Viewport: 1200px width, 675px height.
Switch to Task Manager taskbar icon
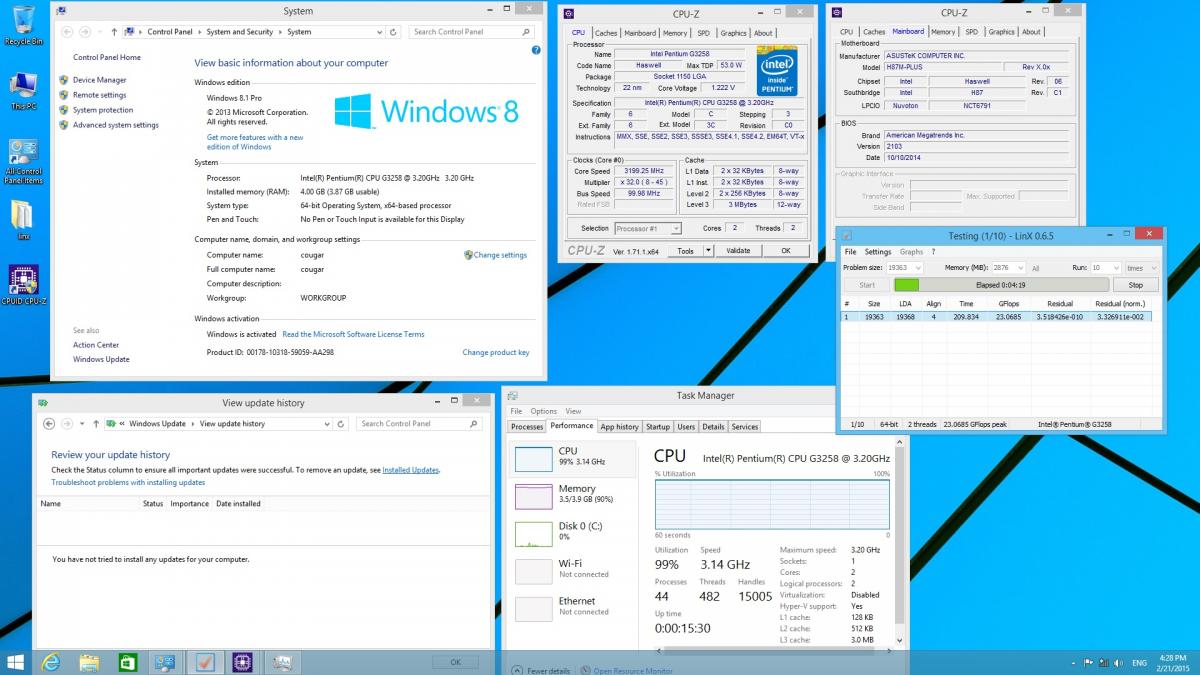(x=282, y=662)
